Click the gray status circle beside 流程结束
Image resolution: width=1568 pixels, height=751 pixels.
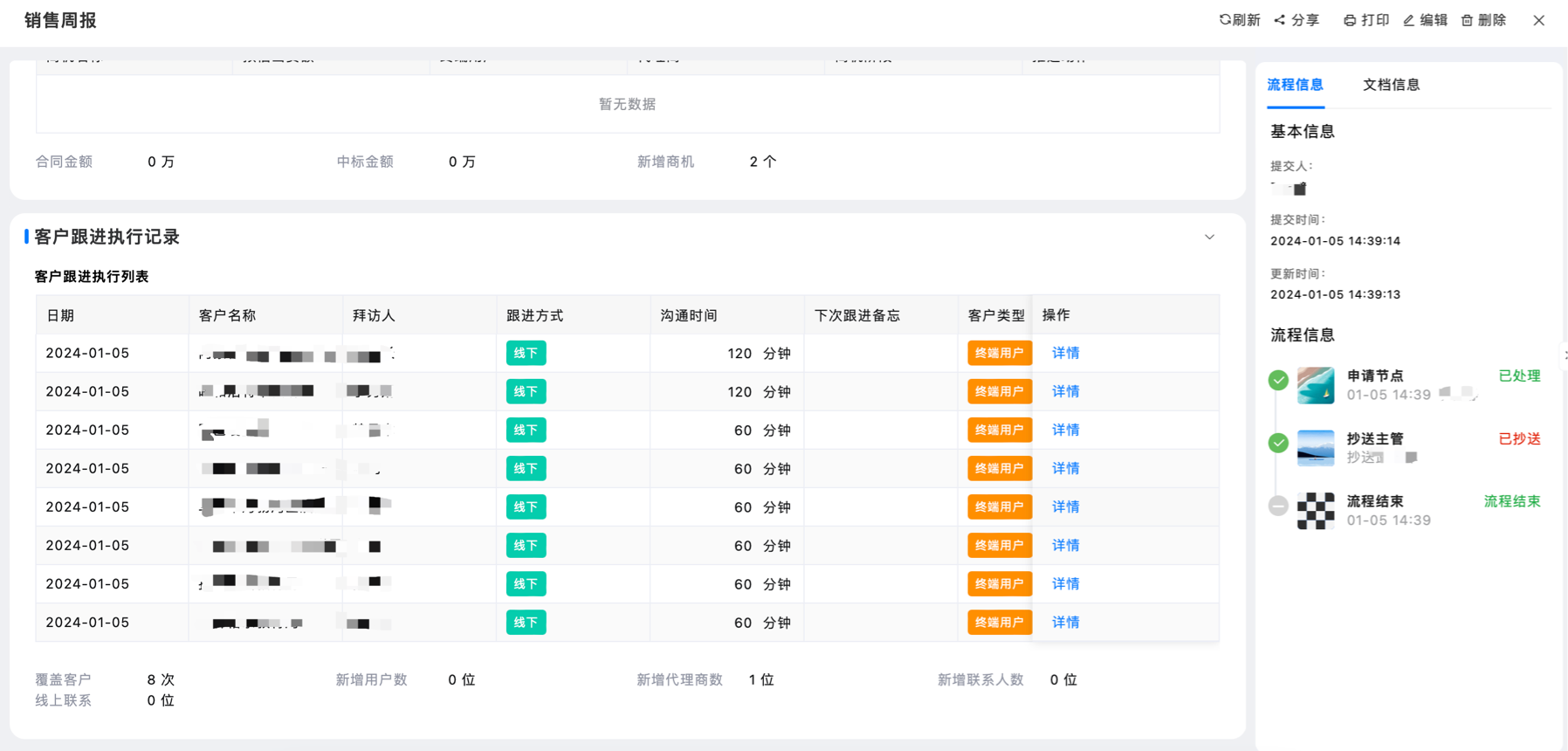tap(1278, 506)
